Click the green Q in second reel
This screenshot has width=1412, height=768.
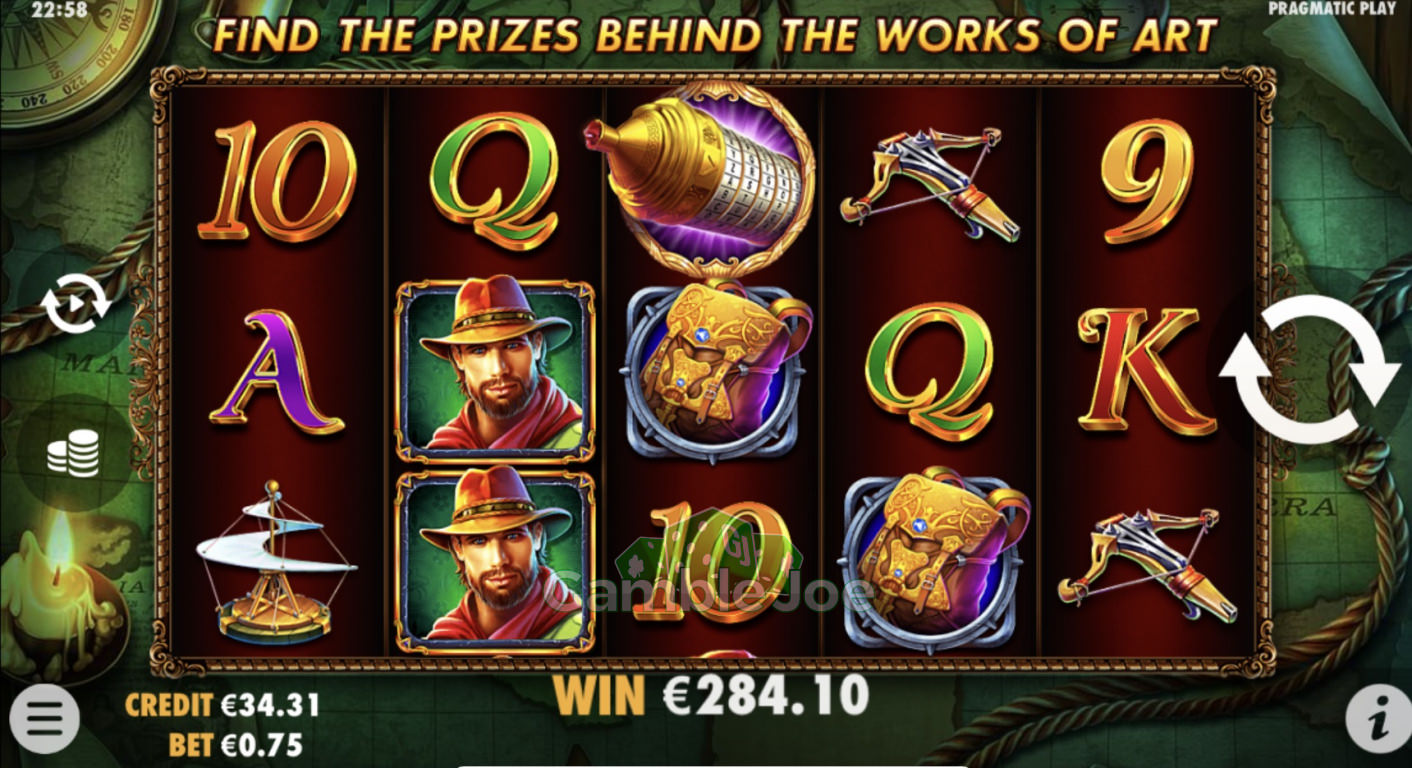pyautogui.click(x=495, y=181)
